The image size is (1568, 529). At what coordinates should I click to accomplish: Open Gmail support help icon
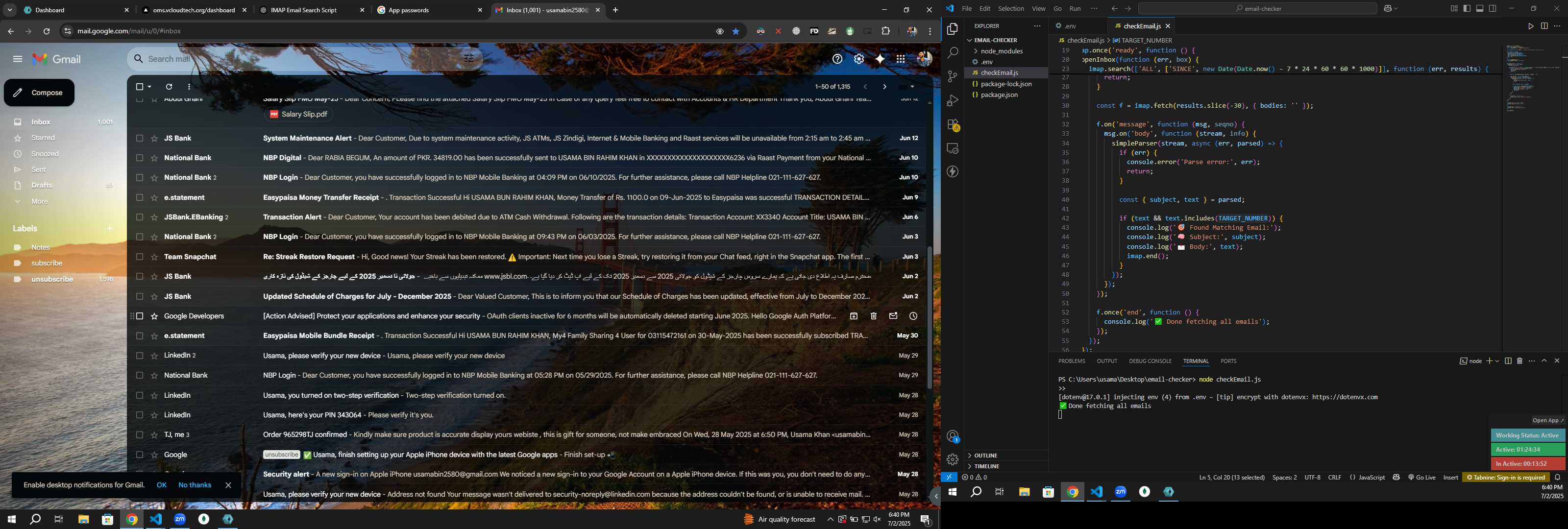click(x=837, y=59)
